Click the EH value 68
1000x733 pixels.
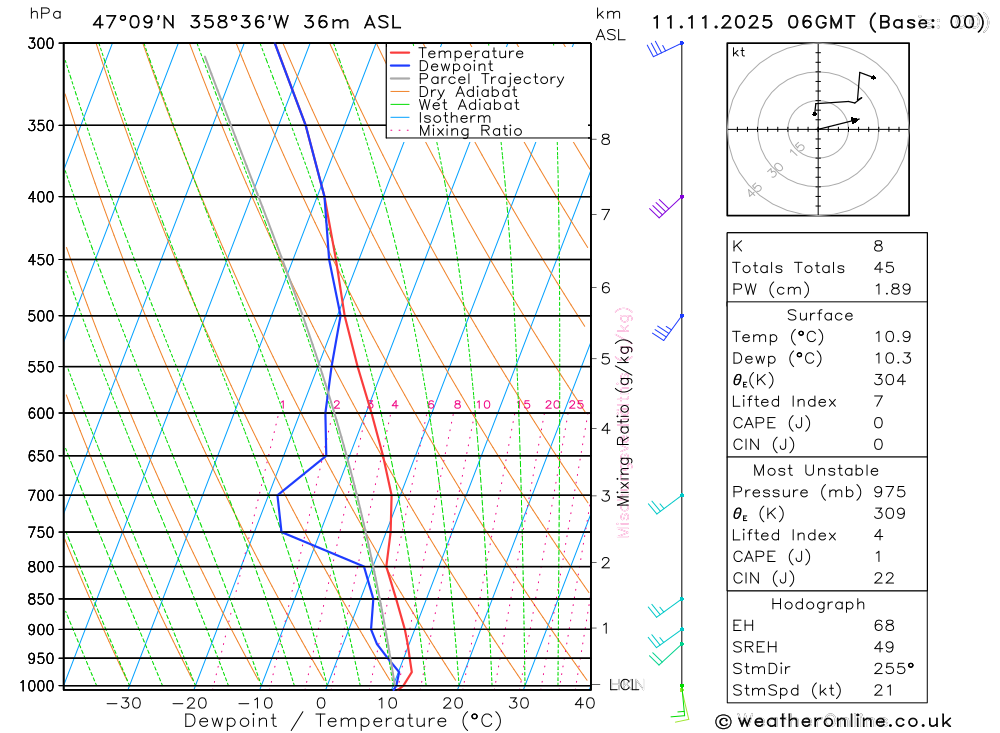pos(884,626)
